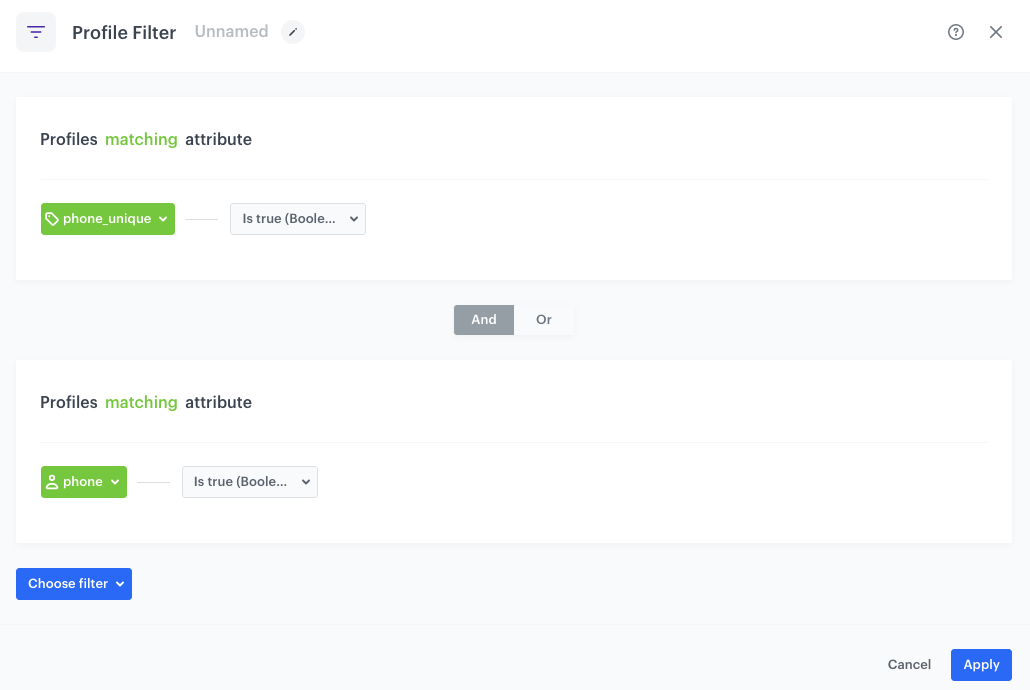Click the Unnamed filter name field
The height and width of the screenshot is (690, 1030).
[231, 31]
